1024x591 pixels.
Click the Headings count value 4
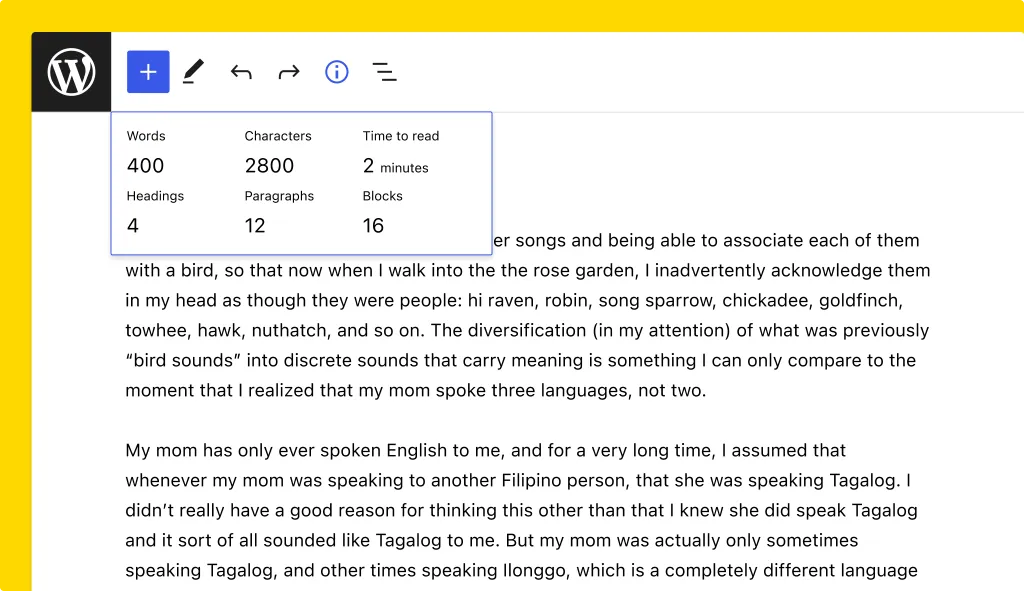(x=133, y=225)
